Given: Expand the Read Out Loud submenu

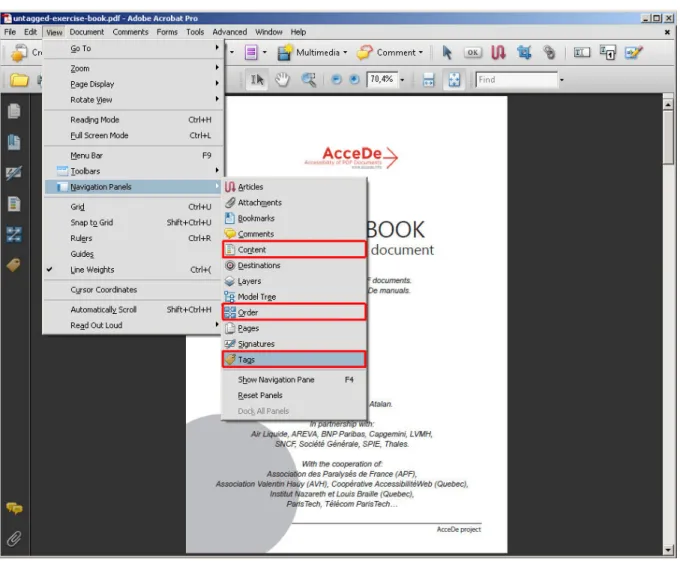Looking at the screenshot, I should (x=133, y=325).
